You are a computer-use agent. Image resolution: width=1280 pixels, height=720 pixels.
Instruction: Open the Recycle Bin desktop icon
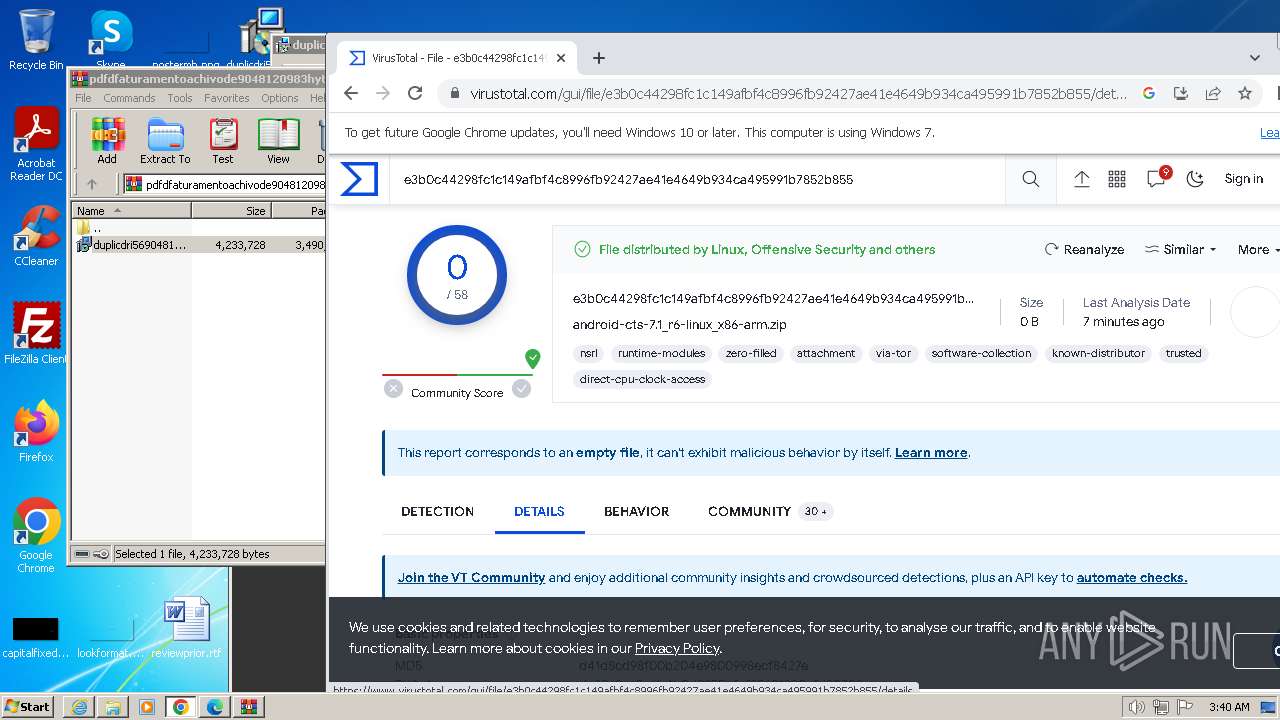[36, 40]
